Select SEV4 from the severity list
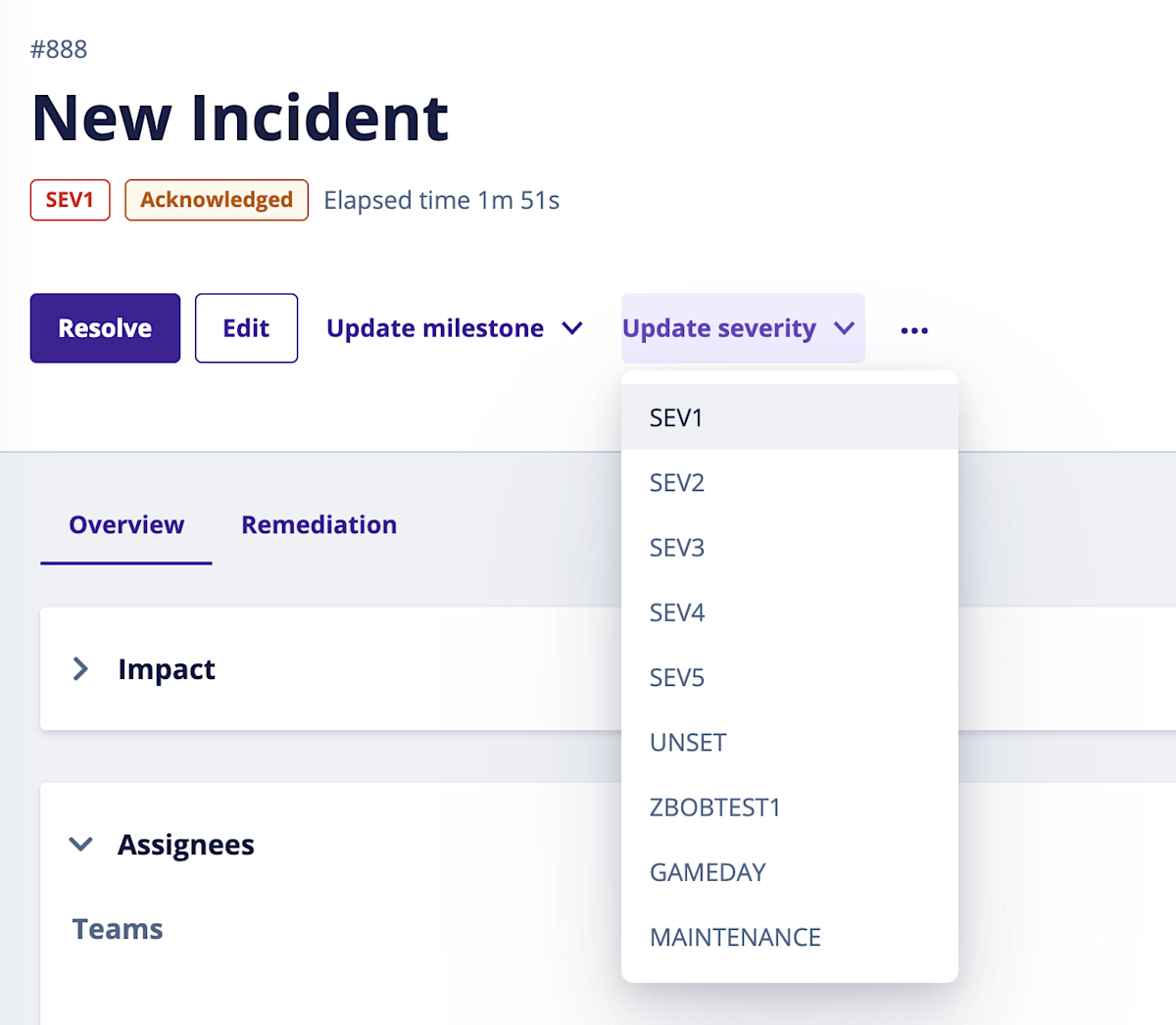Screen dimensions: 1176x1025 [676, 611]
